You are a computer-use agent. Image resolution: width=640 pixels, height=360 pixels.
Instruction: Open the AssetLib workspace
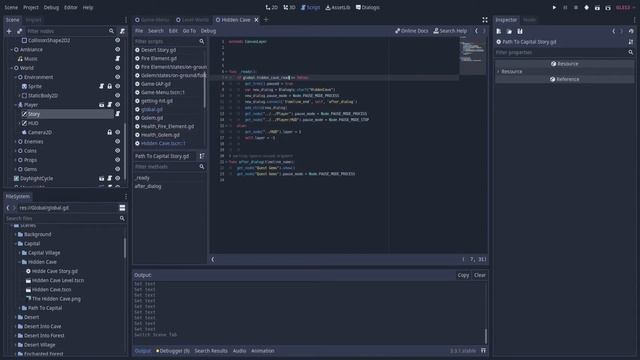(x=338, y=7)
